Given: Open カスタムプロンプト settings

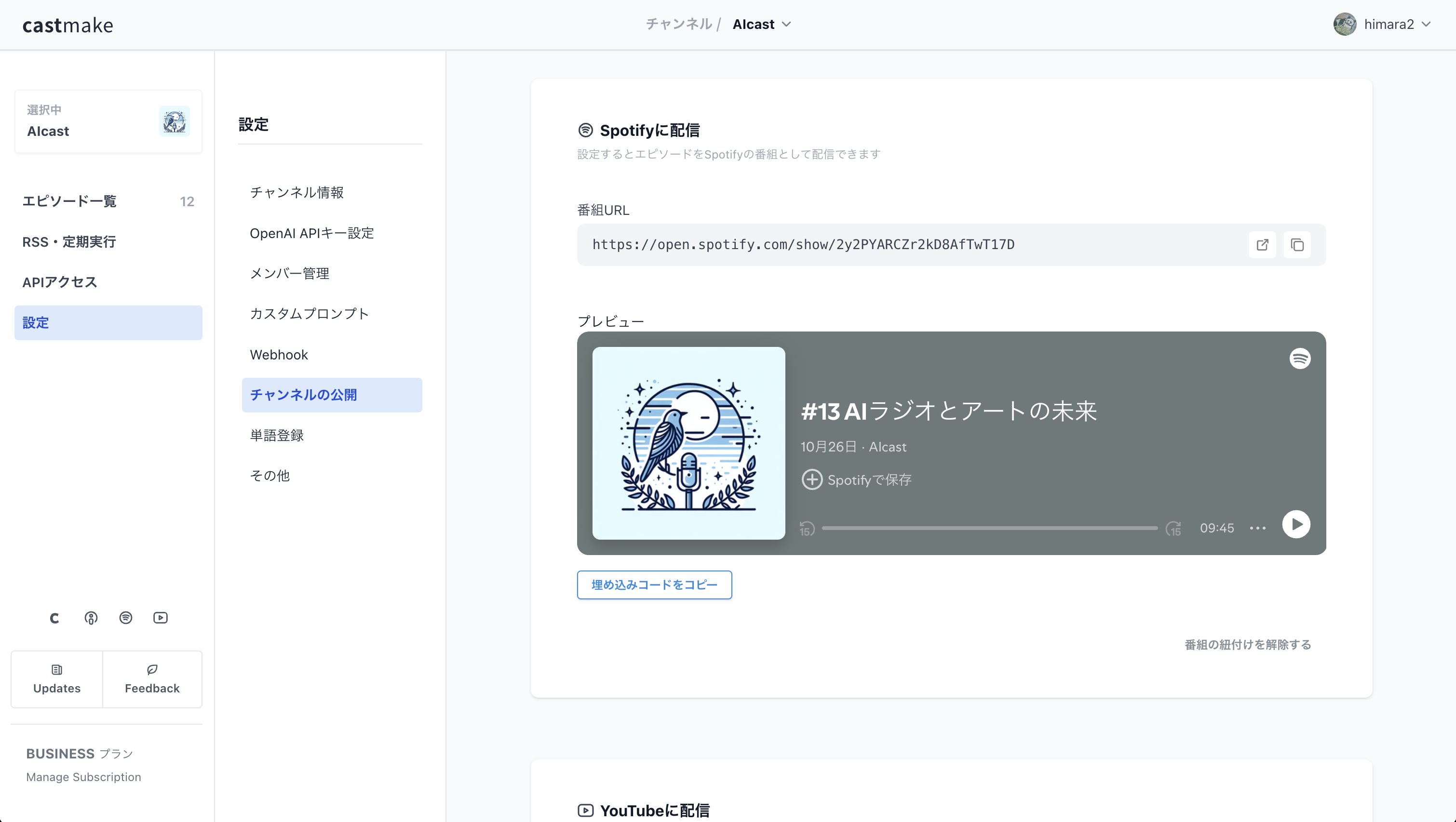Looking at the screenshot, I should pos(332,314).
